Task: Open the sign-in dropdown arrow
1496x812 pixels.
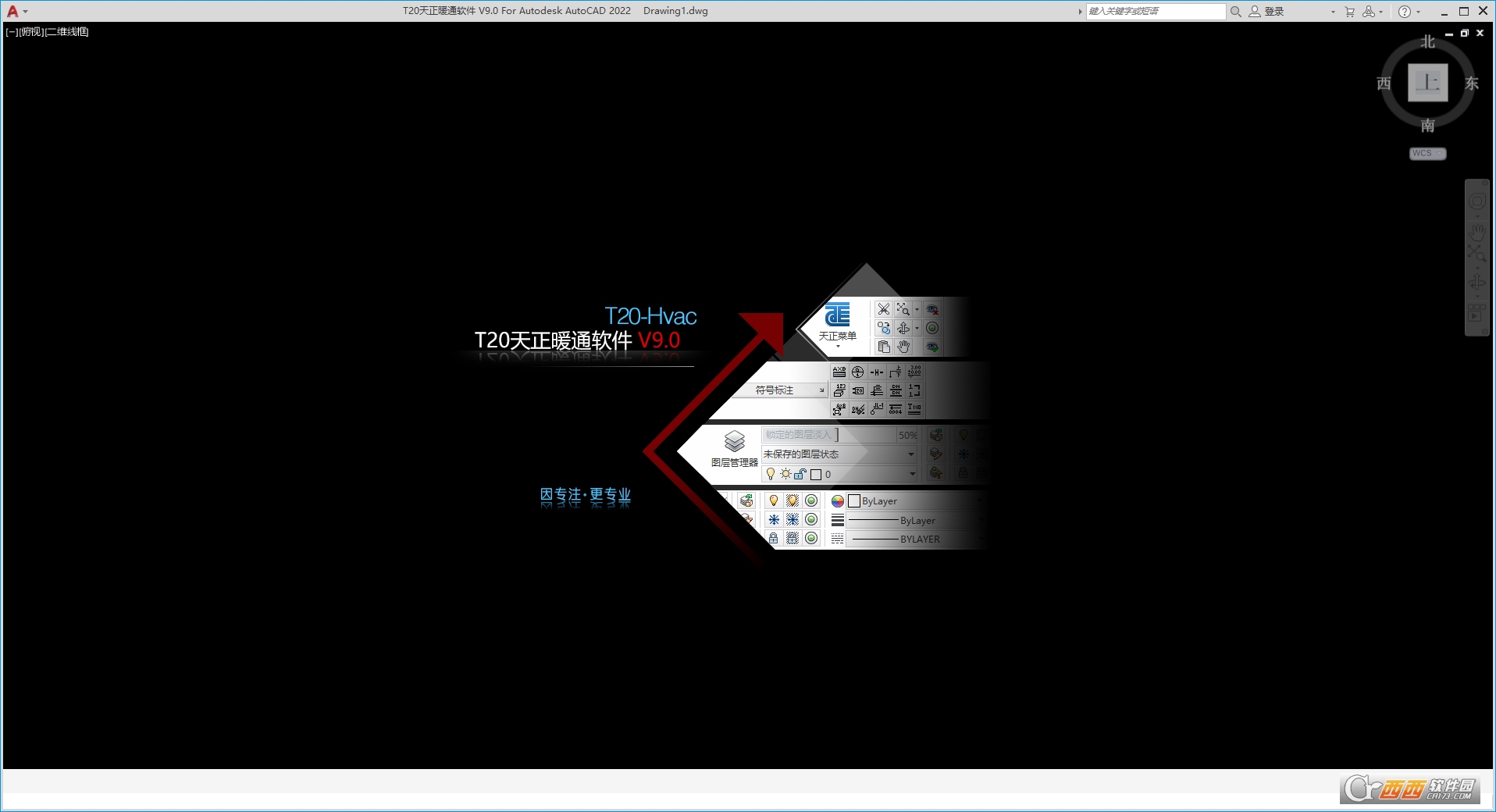Action: pos(1333,12)
